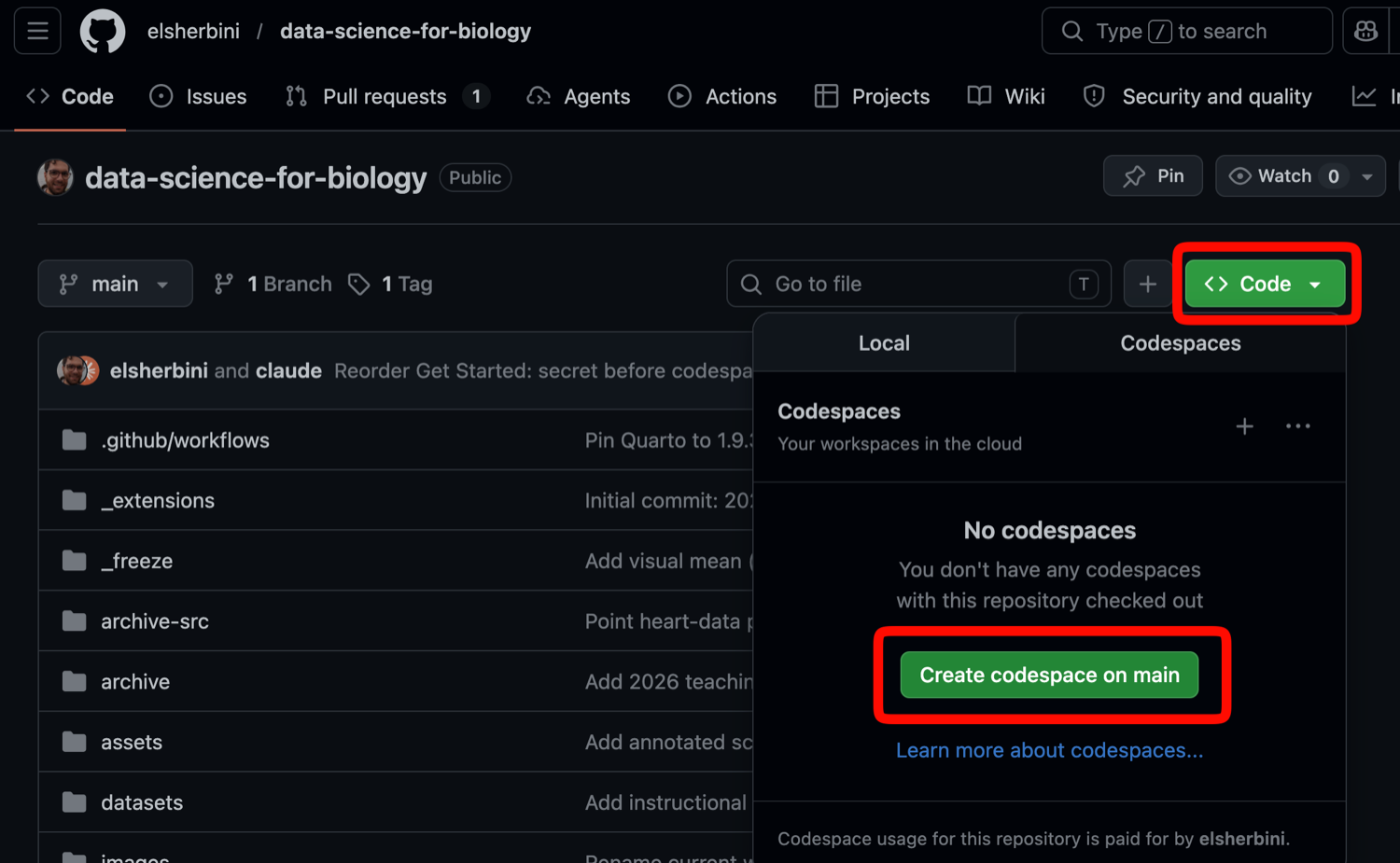Click the search magnifier in header
The width and height of the screenshot is (1400, 863).
point(1072,31)
